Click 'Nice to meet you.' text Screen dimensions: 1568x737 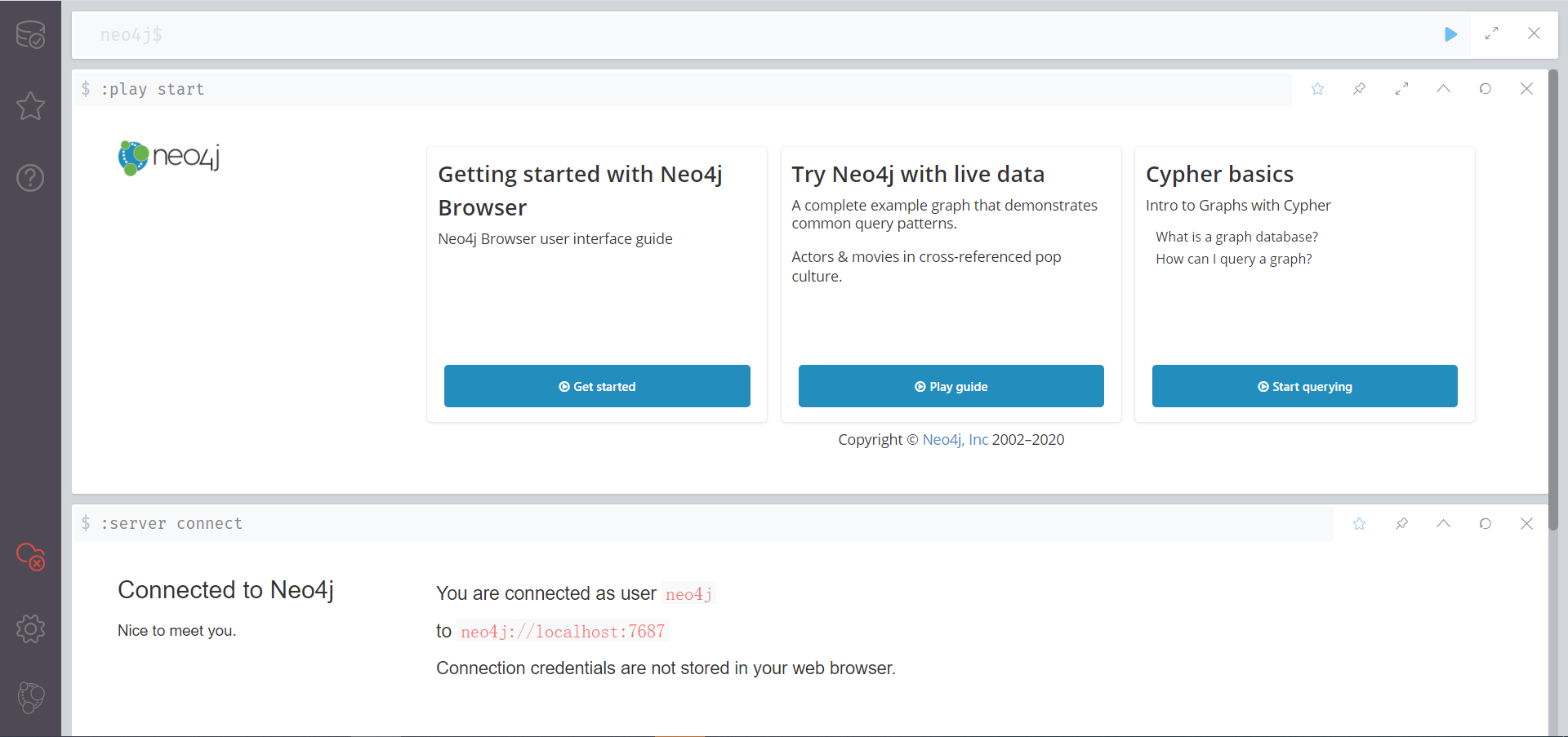coord(176,630)
